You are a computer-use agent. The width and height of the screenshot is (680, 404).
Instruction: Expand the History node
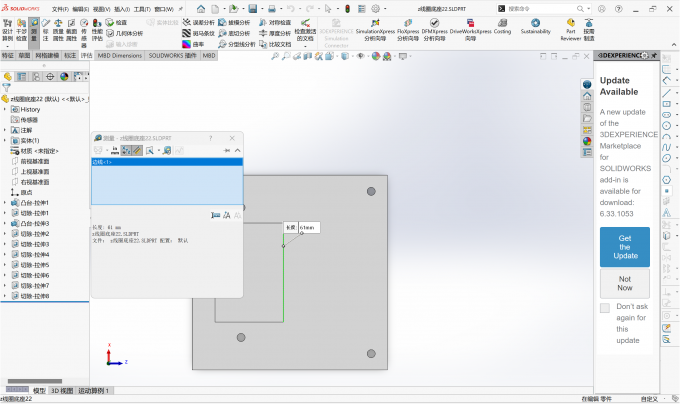click(x=5, y=109)
